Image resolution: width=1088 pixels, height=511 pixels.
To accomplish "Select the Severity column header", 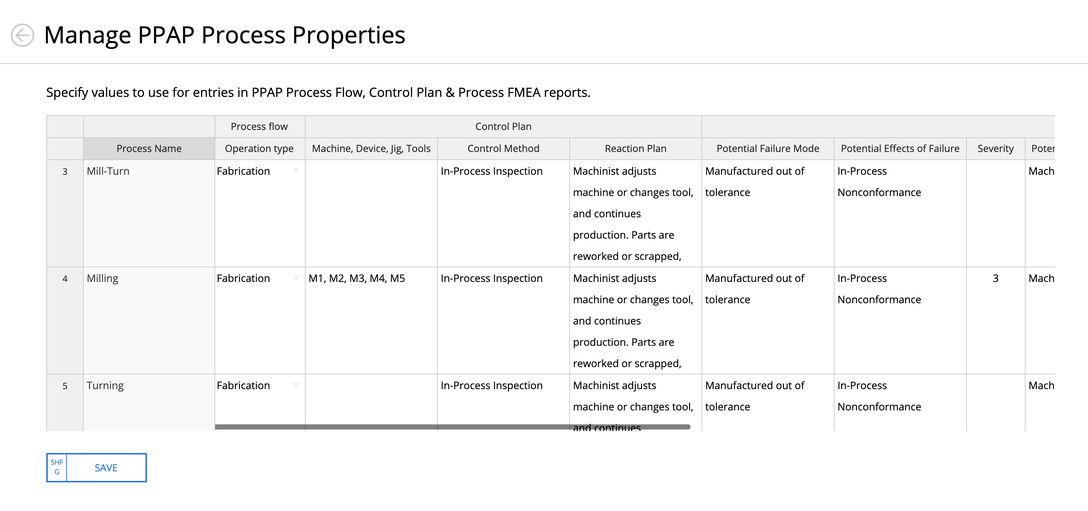I will pyautogui.click(x=995, y=148).
